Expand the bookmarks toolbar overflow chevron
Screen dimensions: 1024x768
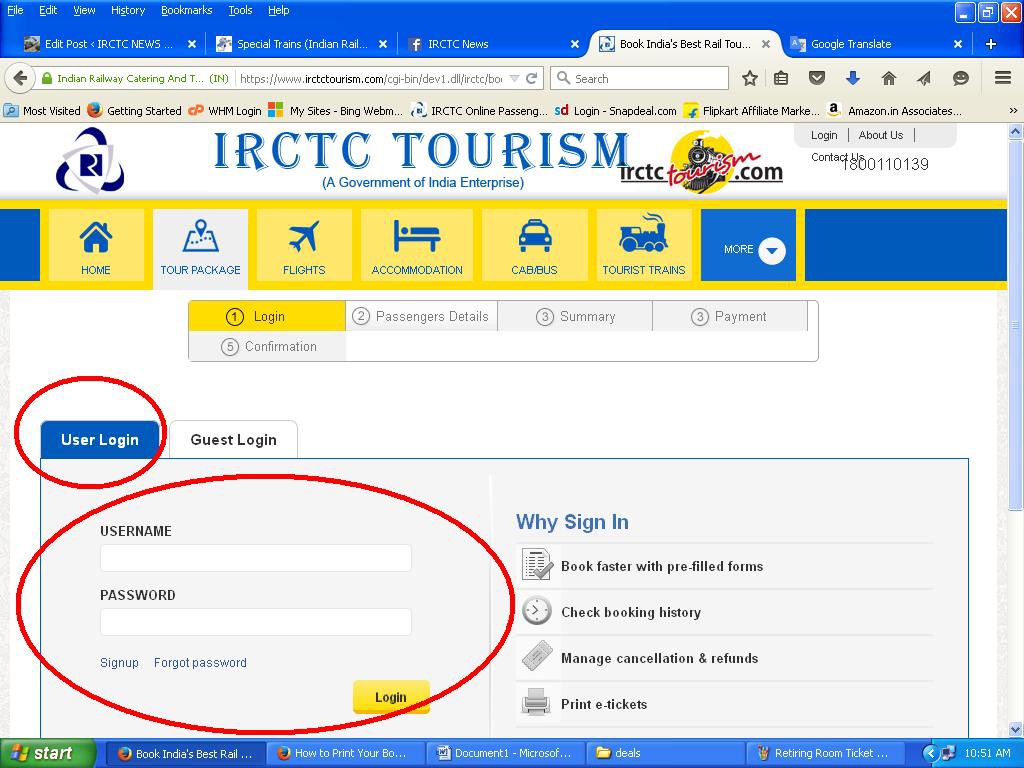point(1011,110)
